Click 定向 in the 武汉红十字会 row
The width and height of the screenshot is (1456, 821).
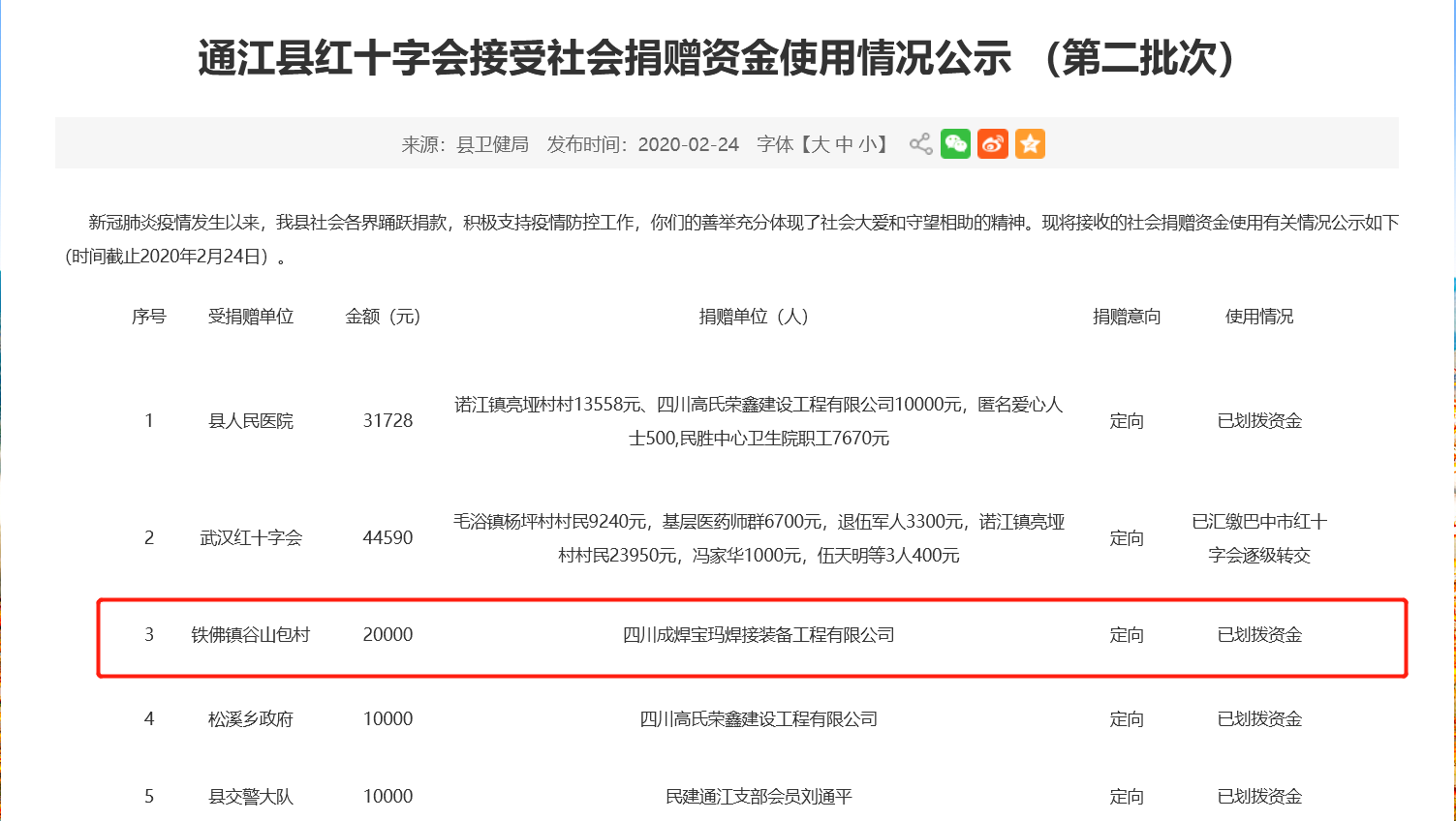click(1127, 538)
